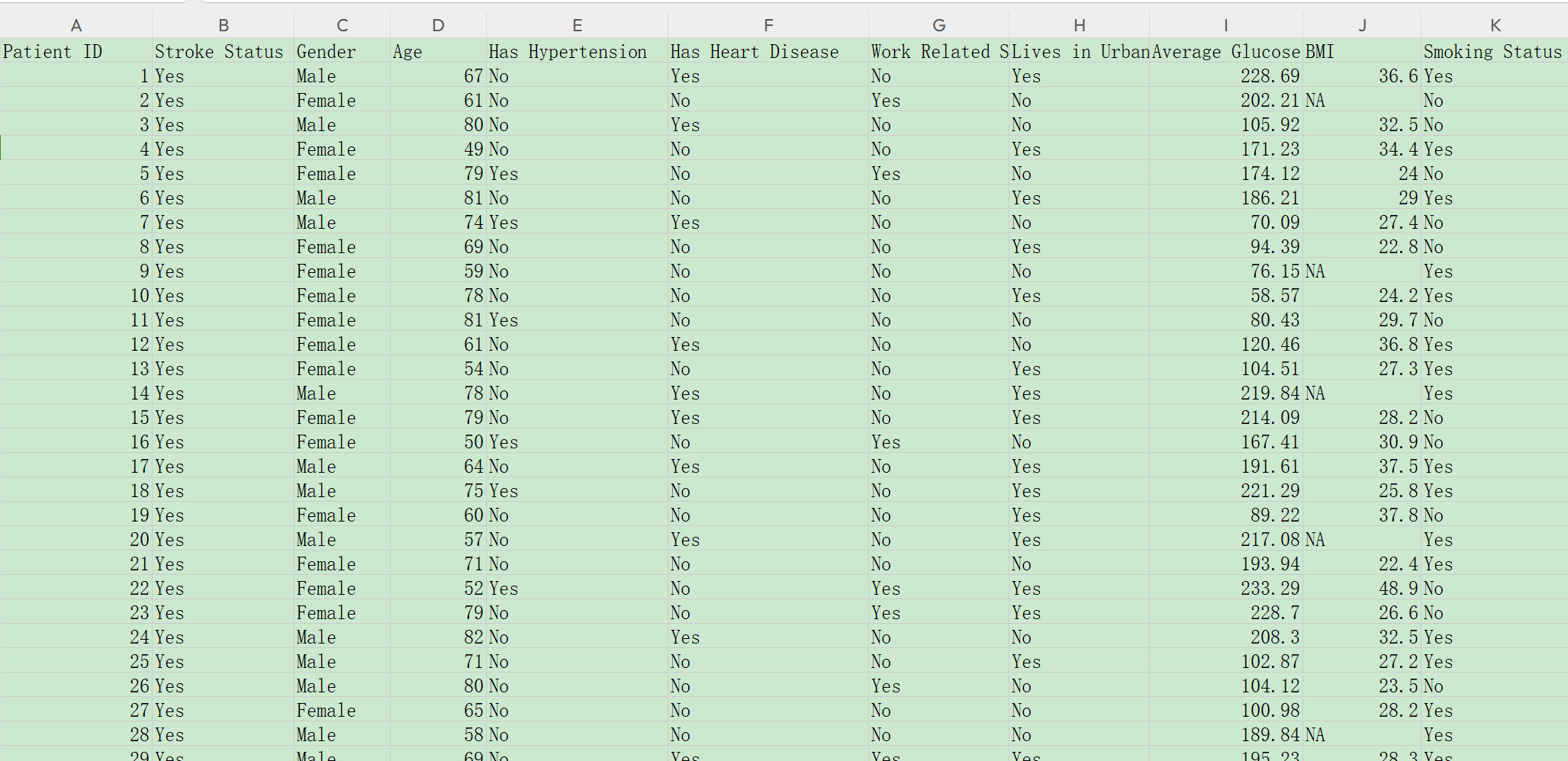Select BMI value 22.8 for patient 8

tap(1362, 246)
